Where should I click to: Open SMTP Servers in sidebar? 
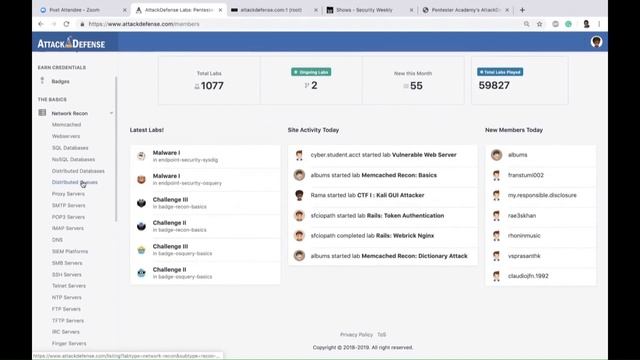pyautogui.click(x=69, y=205)
